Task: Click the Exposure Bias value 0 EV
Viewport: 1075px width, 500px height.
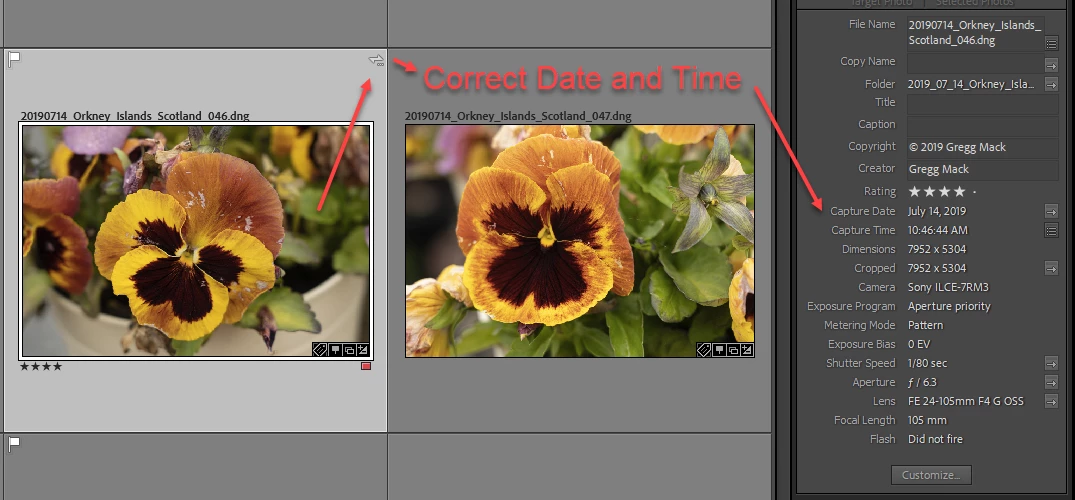Action: click(919, 344)
